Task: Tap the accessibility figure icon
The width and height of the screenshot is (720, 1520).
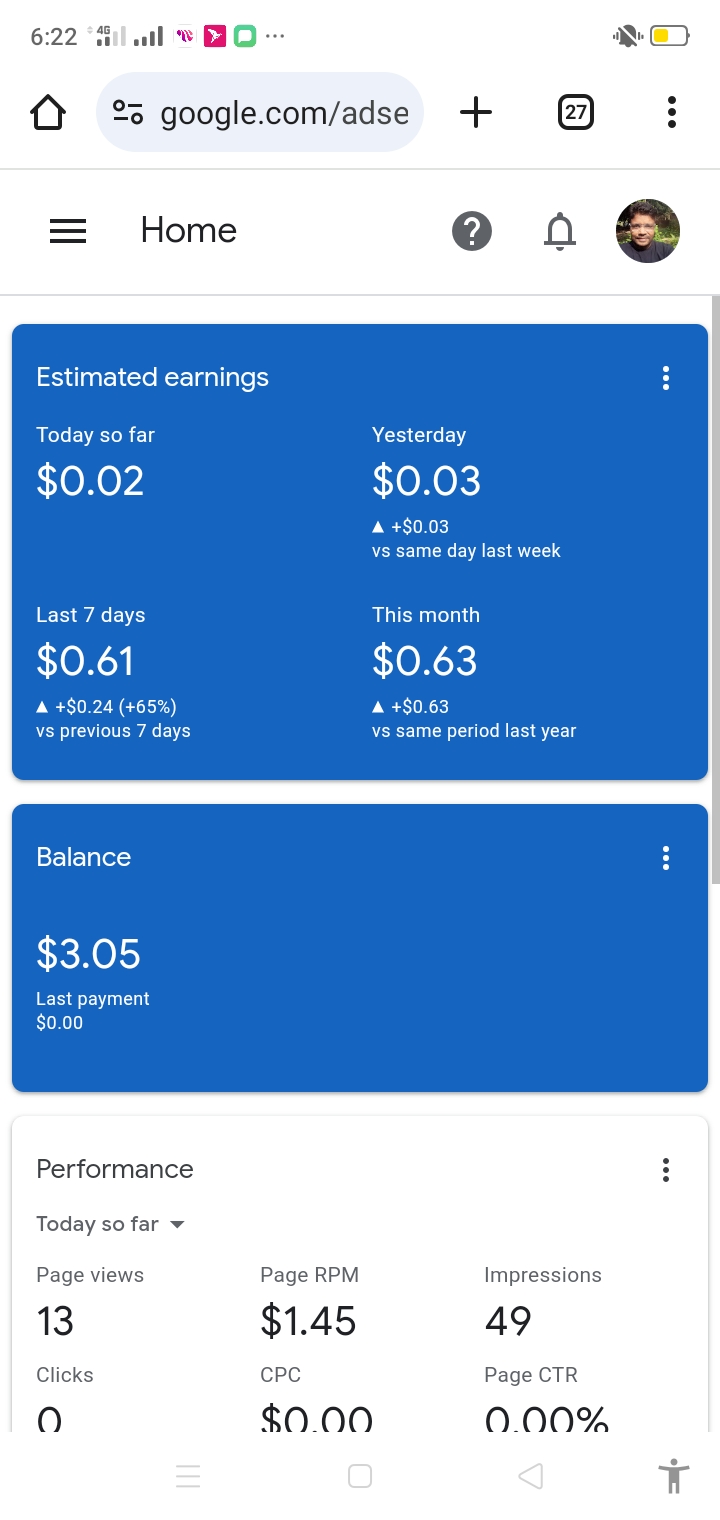Action: point(674,1476)
